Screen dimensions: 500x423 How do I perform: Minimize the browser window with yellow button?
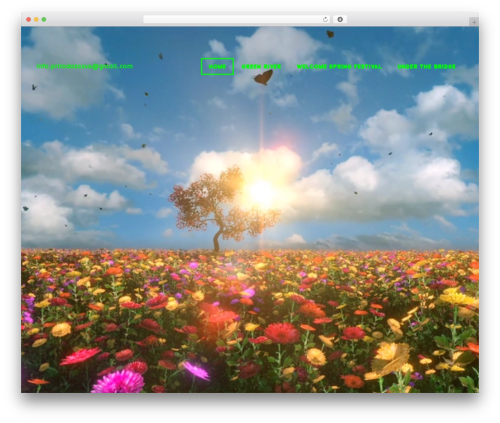point(36,20)
